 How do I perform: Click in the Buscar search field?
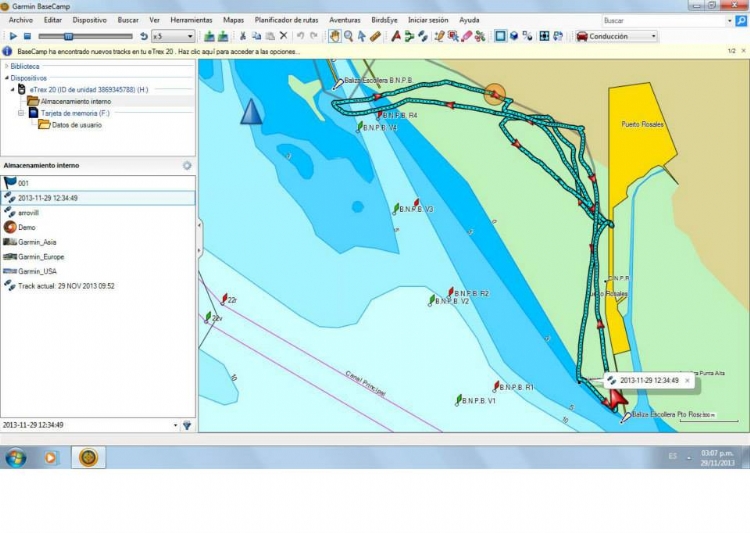[x=664, y=21]
